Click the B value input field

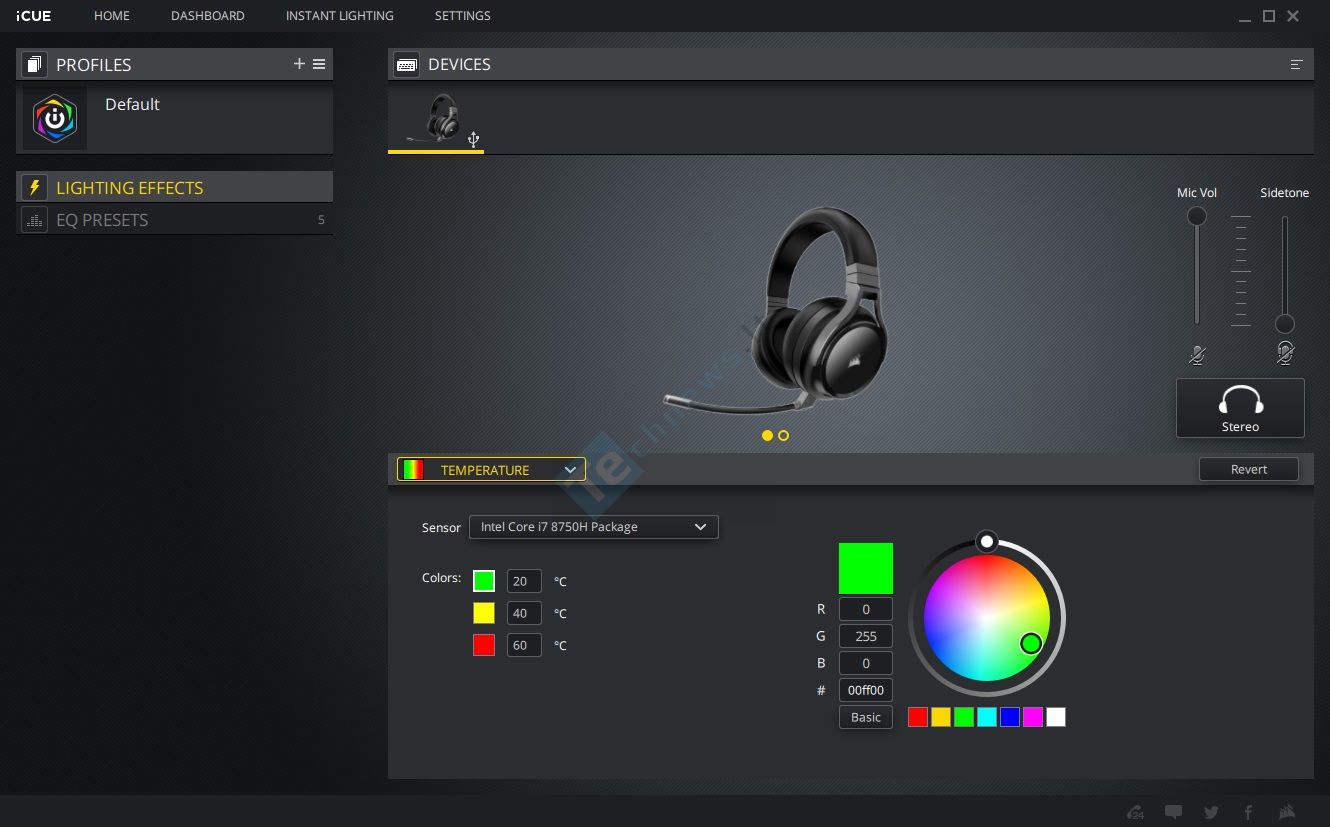click(865, 663)
